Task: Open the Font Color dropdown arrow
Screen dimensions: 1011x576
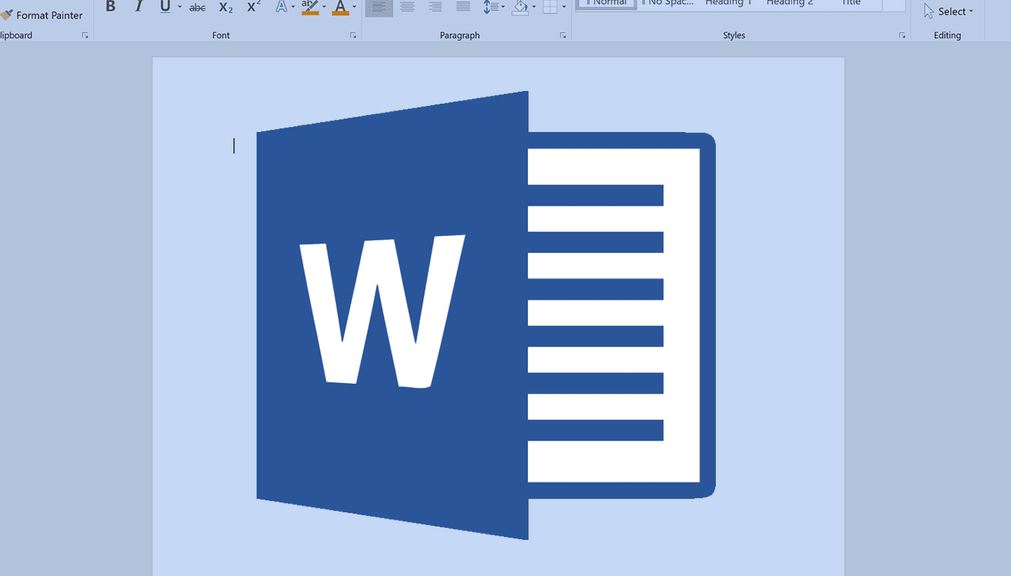Action: click(354, 7)
